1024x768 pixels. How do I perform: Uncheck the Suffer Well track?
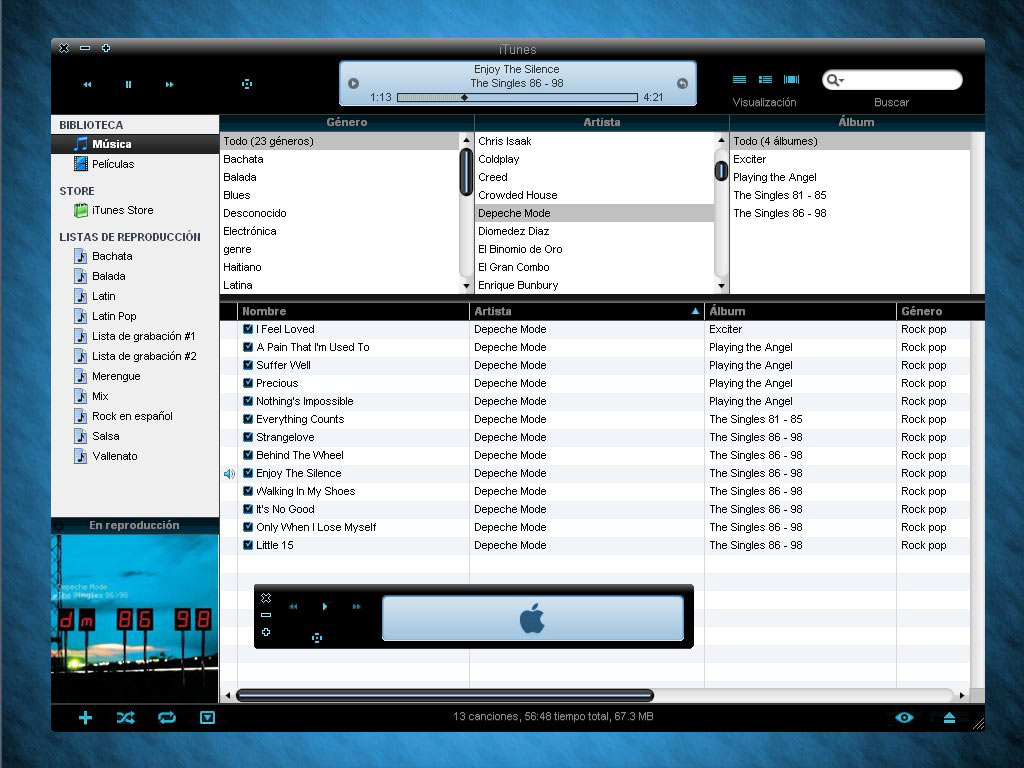(x=248, y=365)
